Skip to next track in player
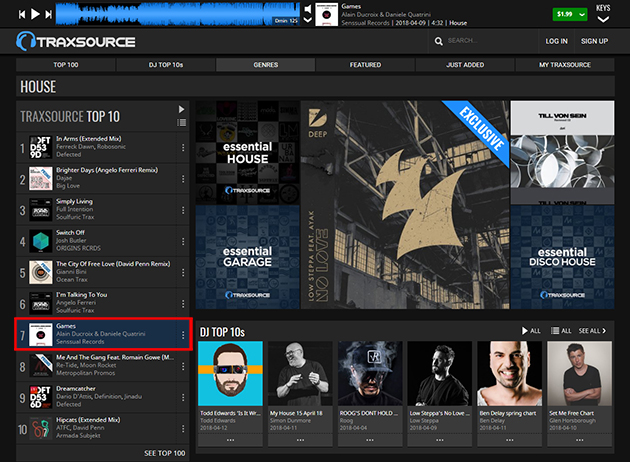 coord(49,14)
